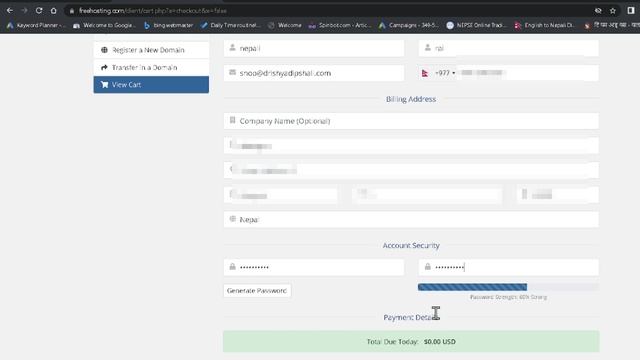
Task: Click the postcode field
Action: pos(558,195)
